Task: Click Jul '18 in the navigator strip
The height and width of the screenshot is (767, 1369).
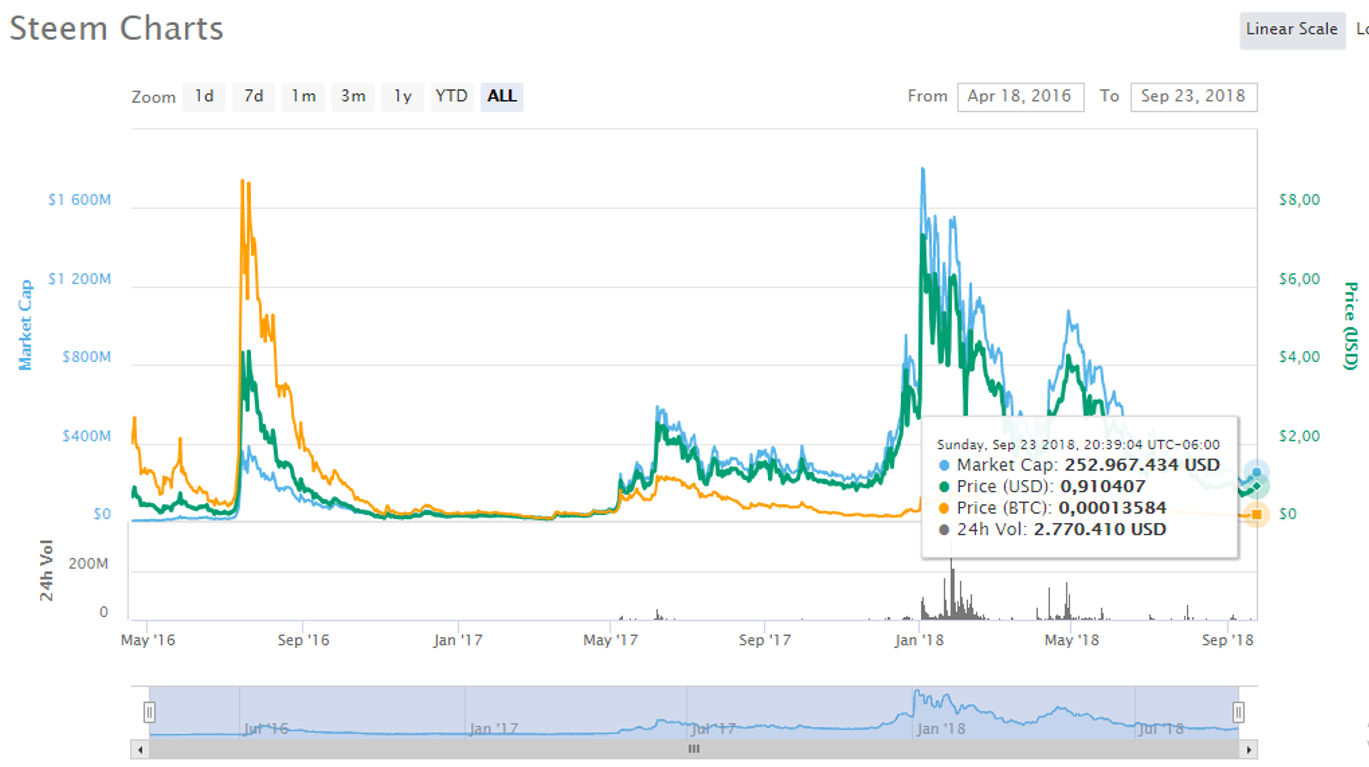Action: [1162, 729]
